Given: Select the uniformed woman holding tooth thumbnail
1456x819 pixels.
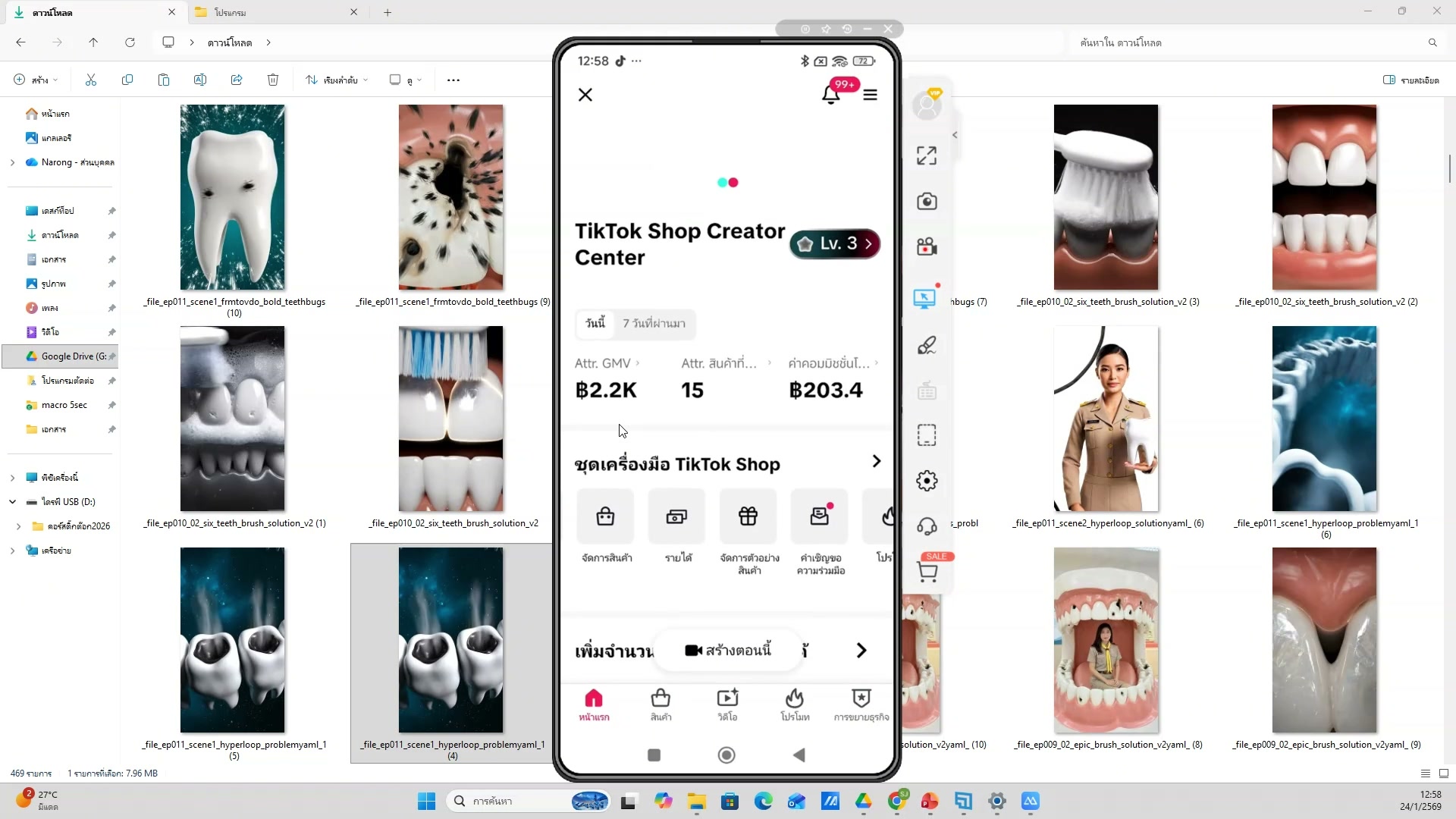Looking at the screenshot, I should [1106, 419].
